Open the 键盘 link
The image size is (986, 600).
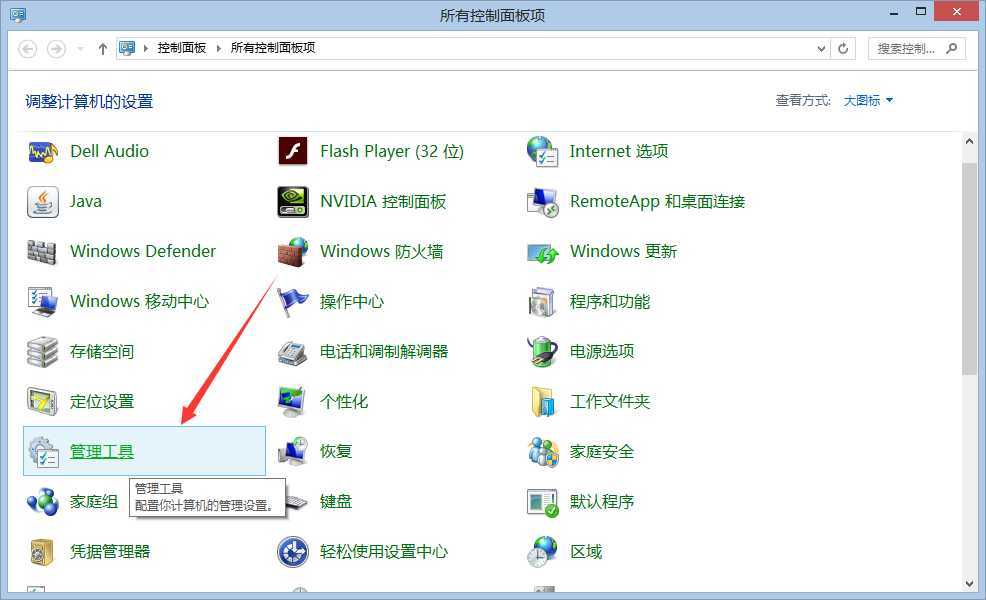[336, 502]
